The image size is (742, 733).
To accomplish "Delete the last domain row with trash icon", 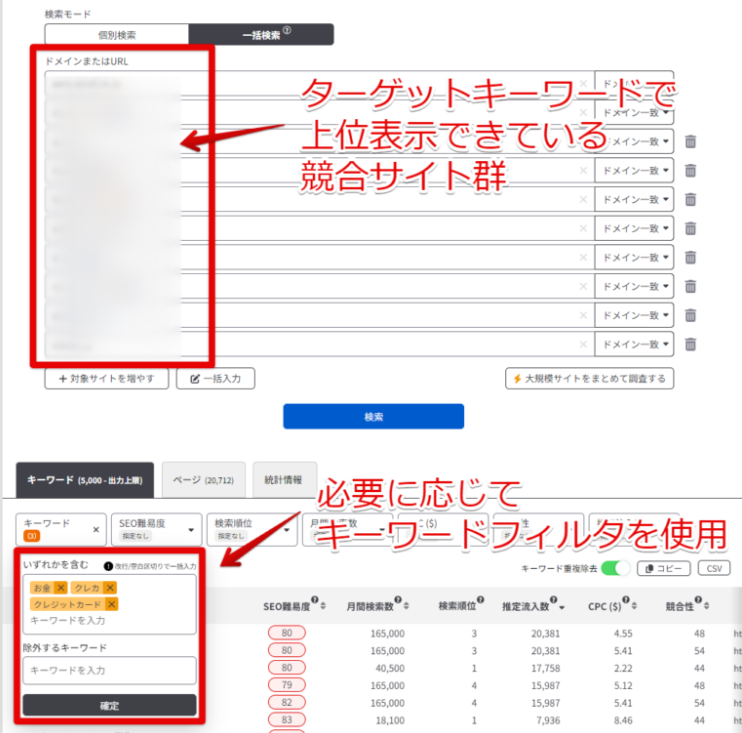I will [x=690, y=344].
